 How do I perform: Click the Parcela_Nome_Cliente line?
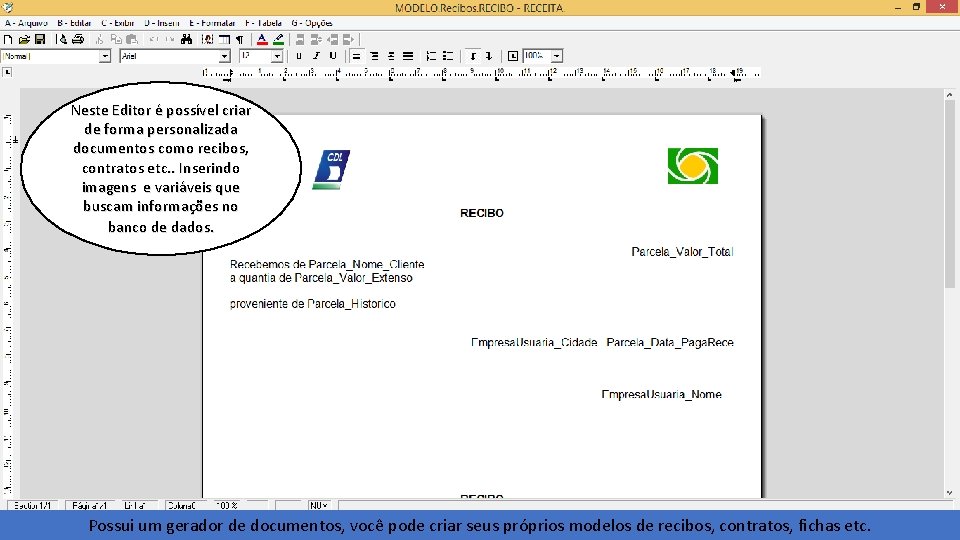(x=327, y=264)
